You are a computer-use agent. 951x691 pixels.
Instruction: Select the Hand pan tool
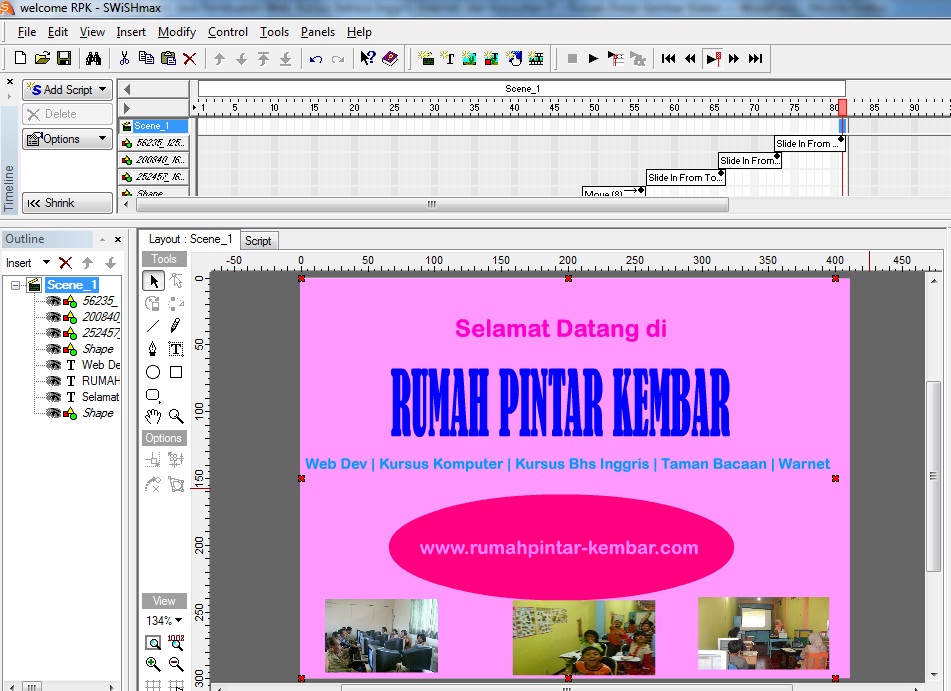tap(153, 416)
